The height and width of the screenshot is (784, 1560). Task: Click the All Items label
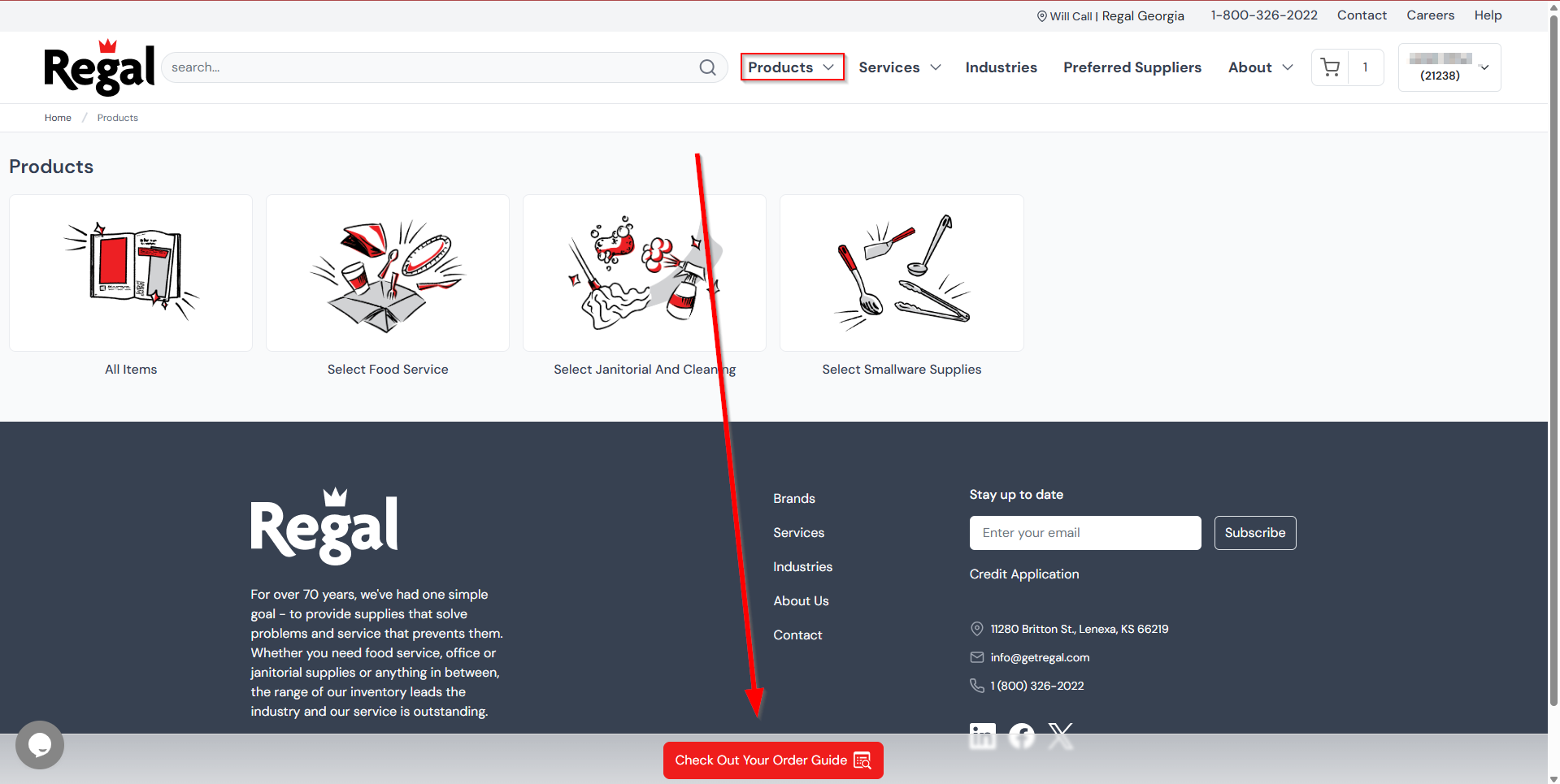coord(131,370)
